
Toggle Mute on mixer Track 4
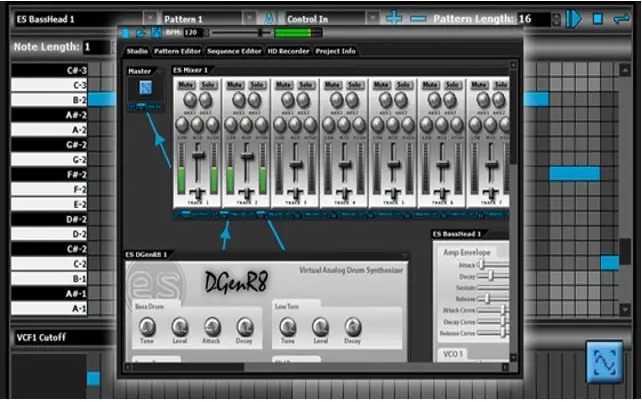[330, 87]
